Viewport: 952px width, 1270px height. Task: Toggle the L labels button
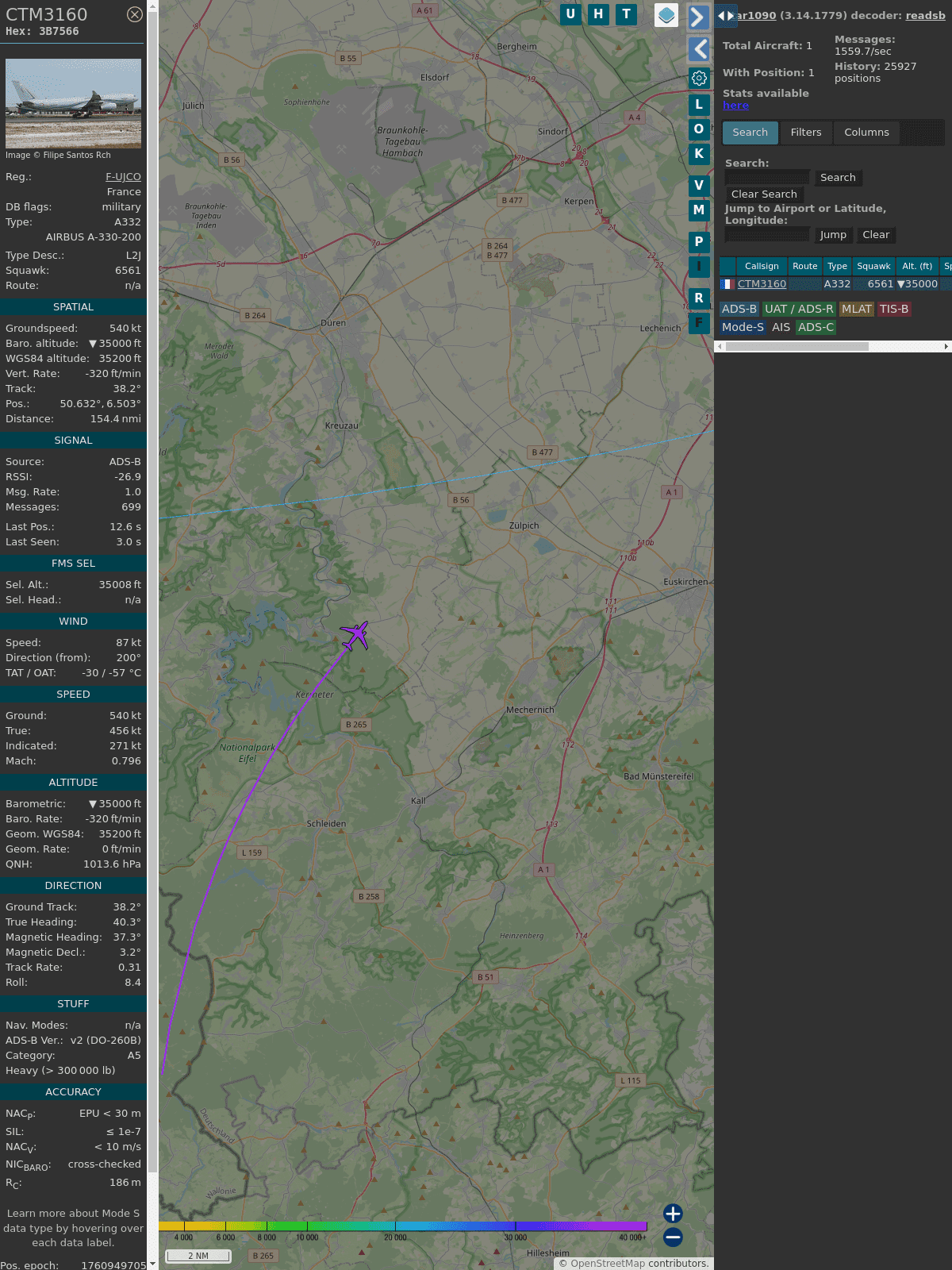click(x=699, y=104)
